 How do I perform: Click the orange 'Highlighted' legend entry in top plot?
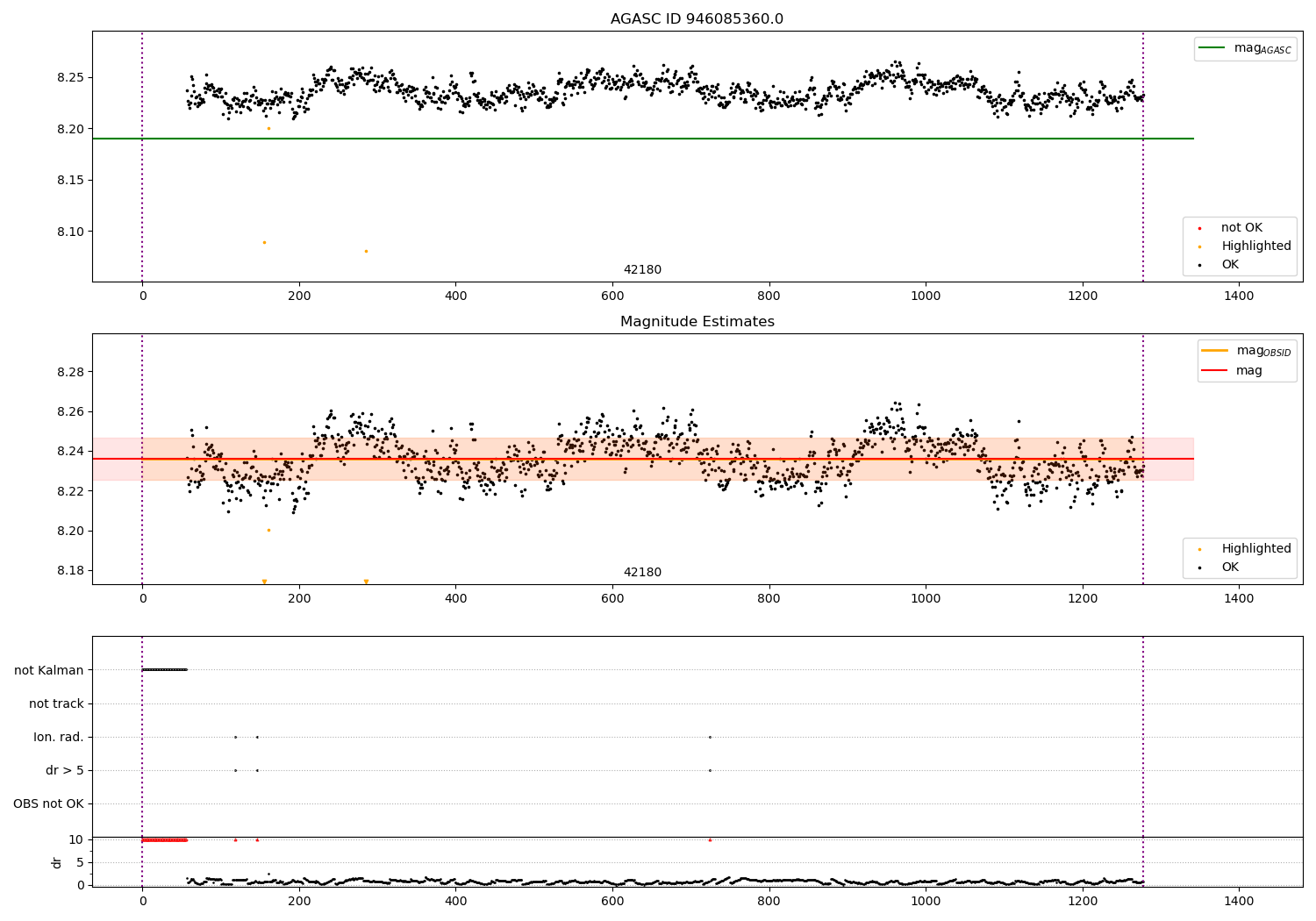coord(1239,246)
